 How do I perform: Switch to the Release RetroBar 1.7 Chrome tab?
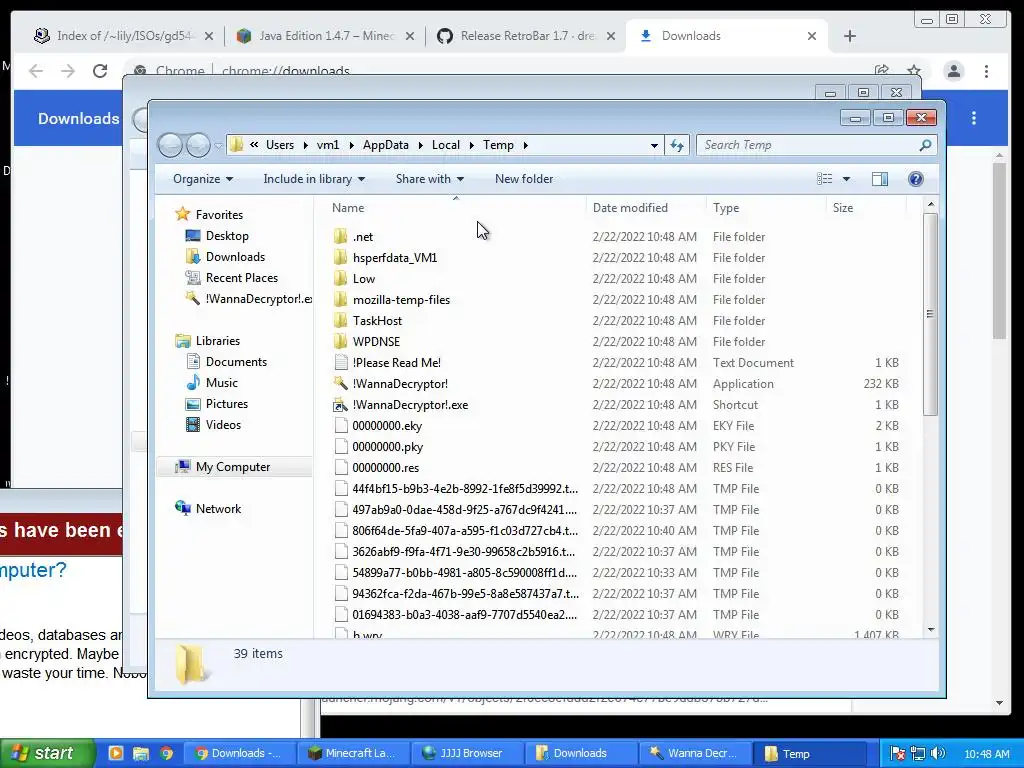pos(527,36)
